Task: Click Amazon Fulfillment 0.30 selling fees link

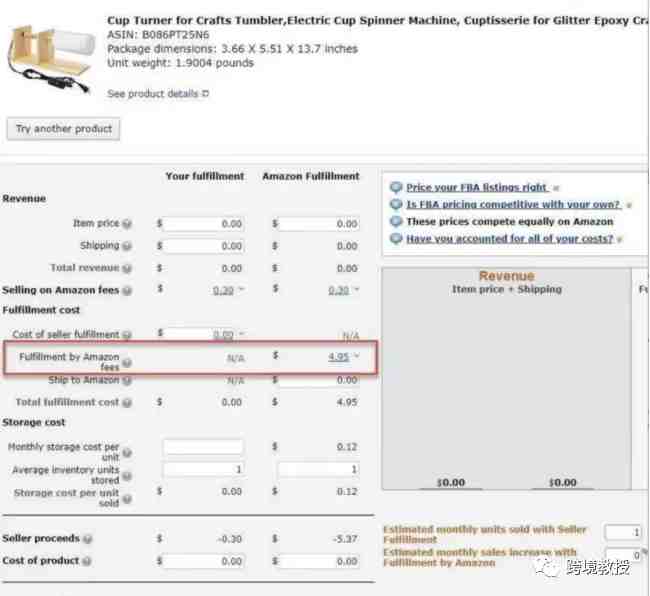Action: [x=339, y=291]
